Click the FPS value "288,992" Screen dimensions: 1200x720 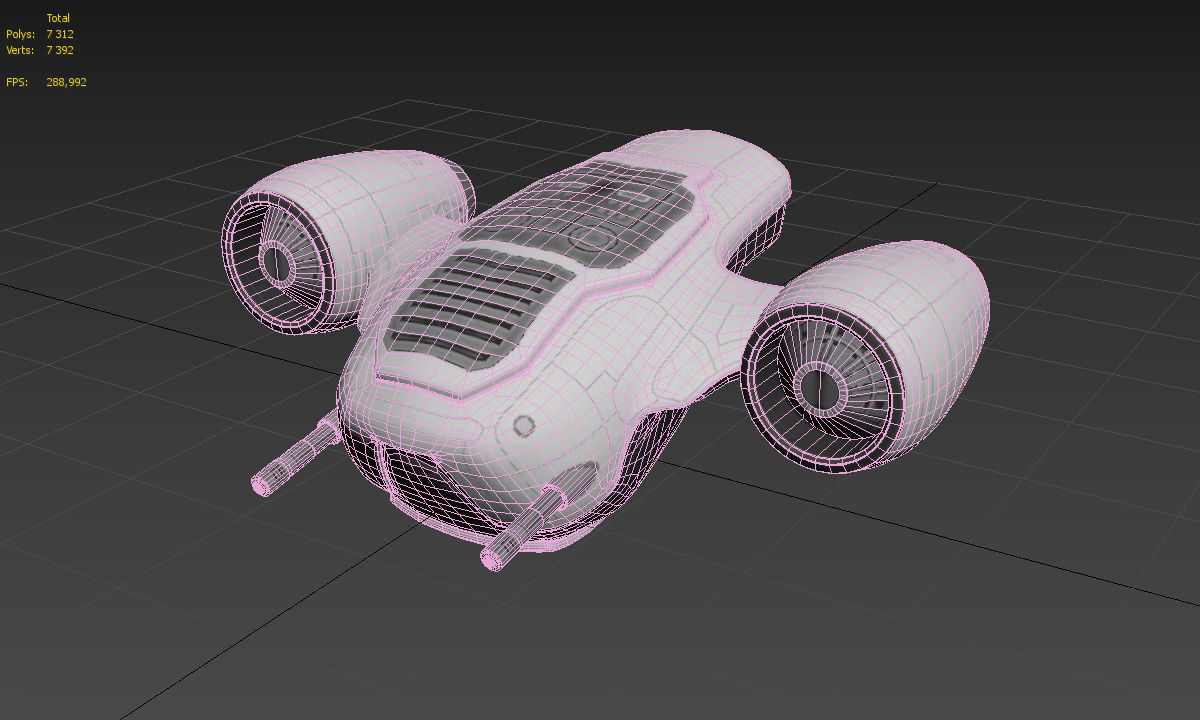tap(66, 82)
